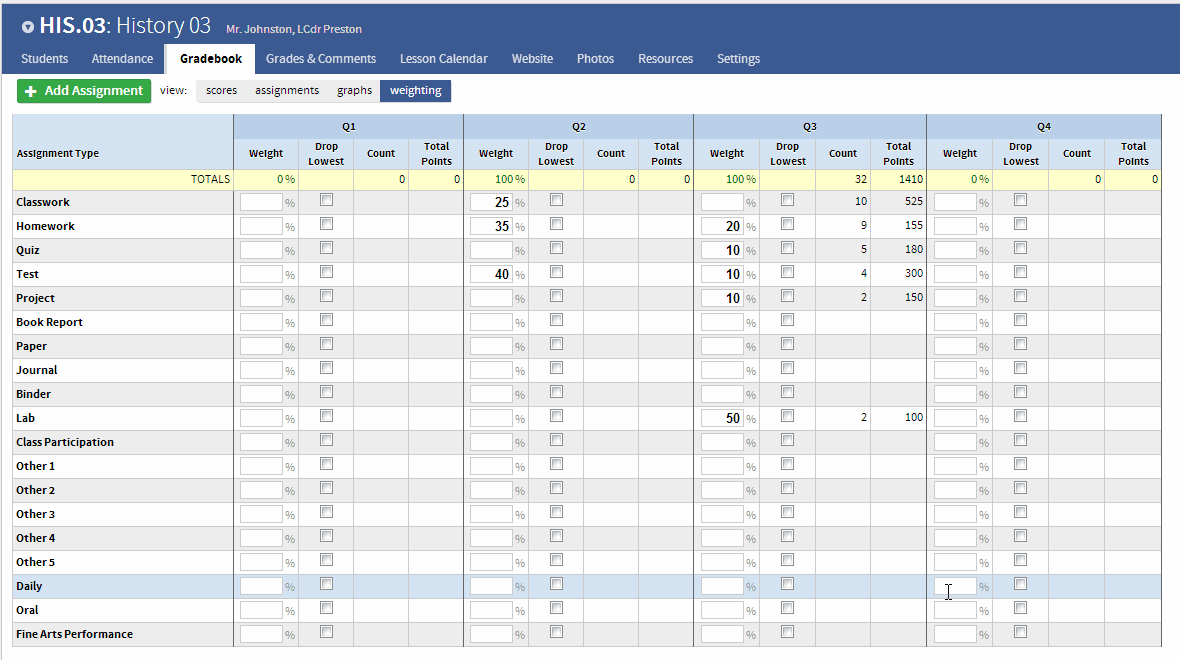Screen dimensions: 1180x660
Task: Switch to the Attendance tab
Action: point(121,59)
